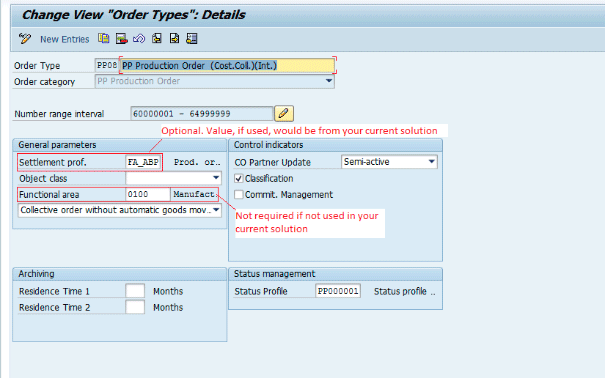Click the Order Type description text field
This screenshot has height=378, width=605.
point(227,65)
